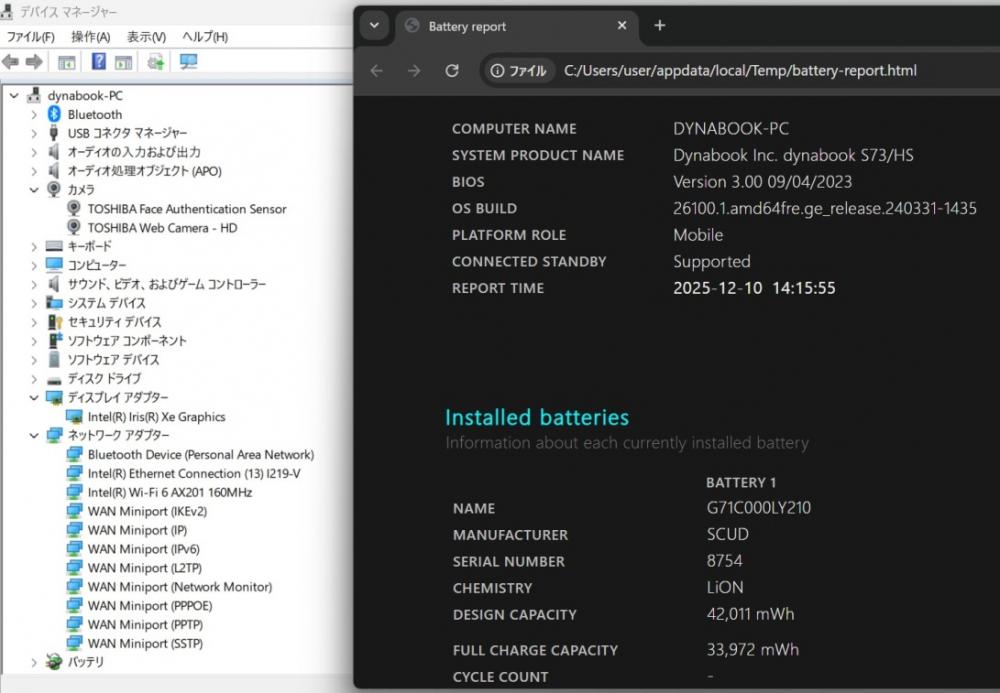Click the ファイル site info icon in address bar
Viewport: 1000px width, 693px height.
pos(518,71)
